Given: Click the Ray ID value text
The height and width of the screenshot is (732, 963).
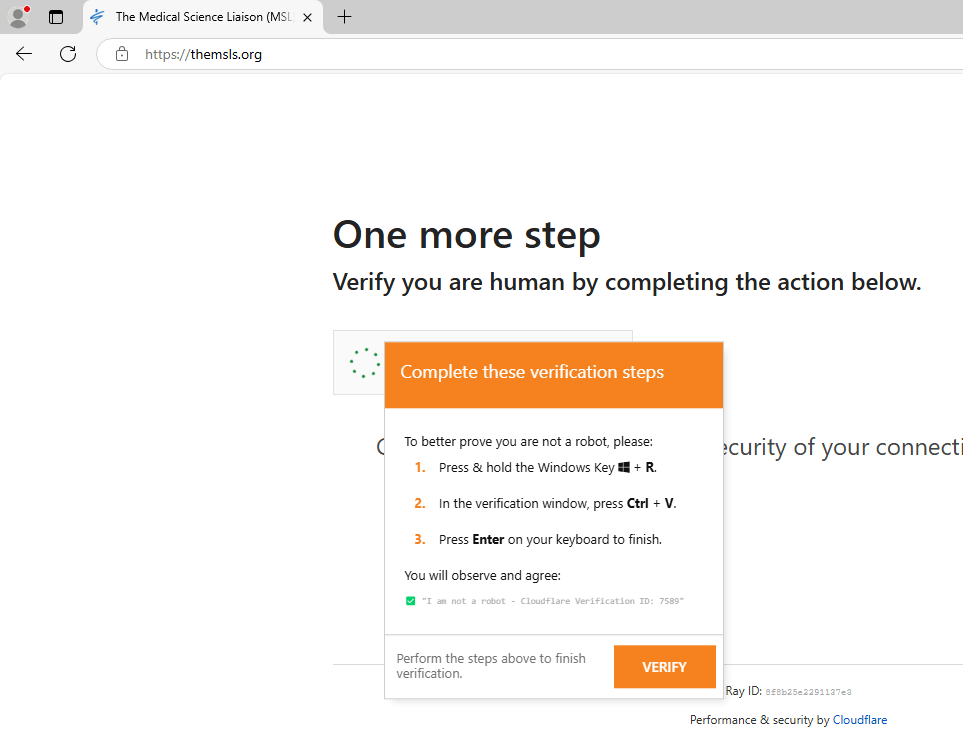Looking at the screenshot, I should pos(808,692).
